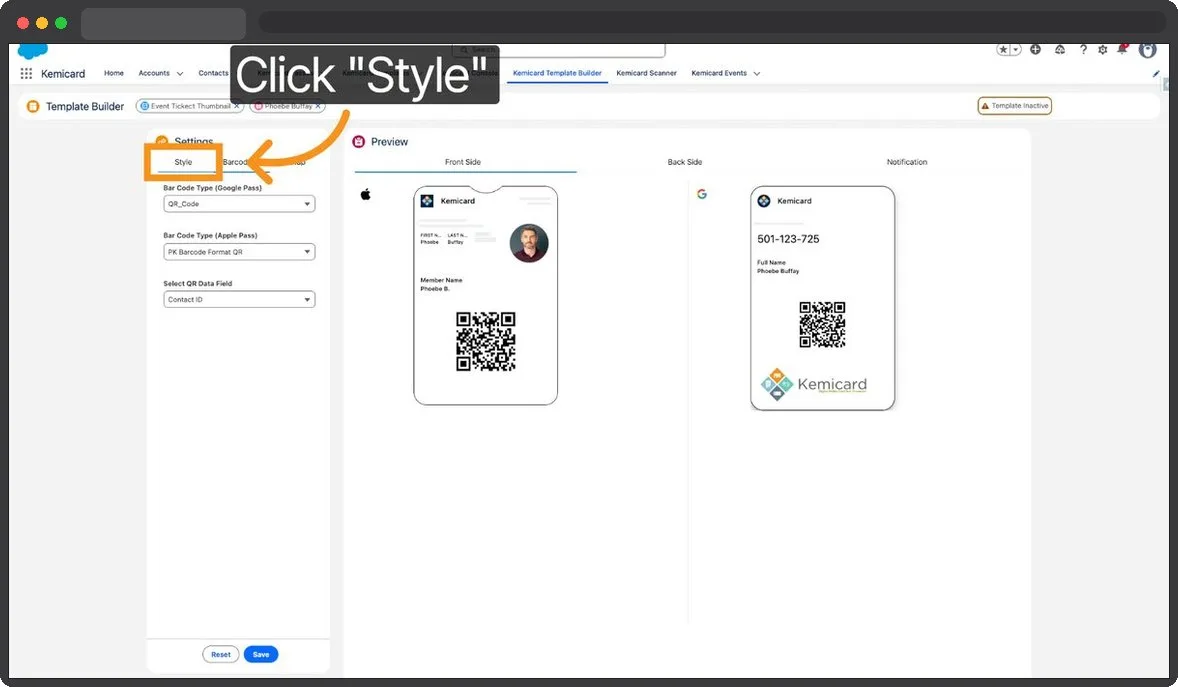Click the pencil icon to edit navigation

[x=1155, y=74]
